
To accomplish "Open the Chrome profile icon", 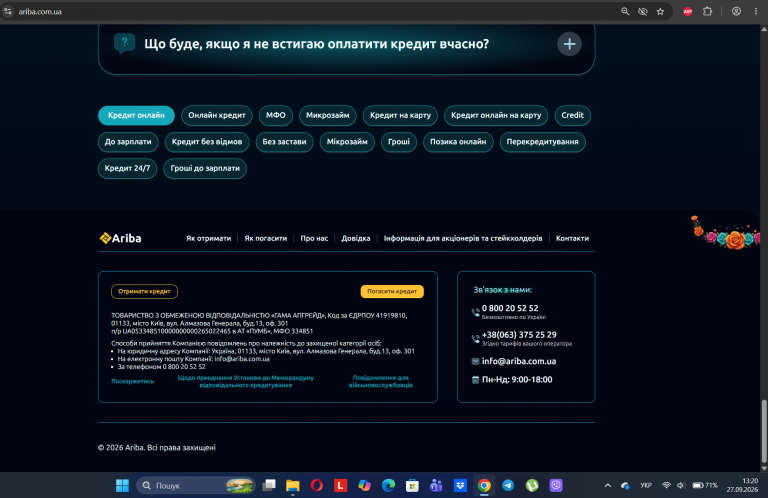I will [736, 11].
